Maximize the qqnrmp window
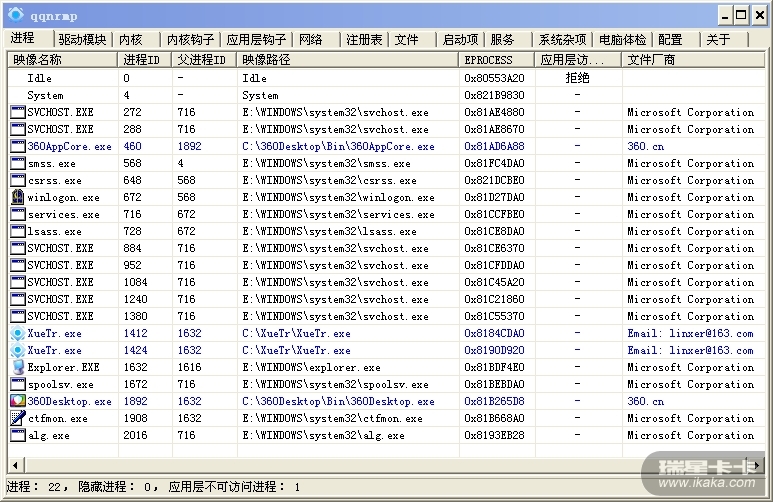The height and width of the screenshot is (502, 773). click(x=741, y=15)
